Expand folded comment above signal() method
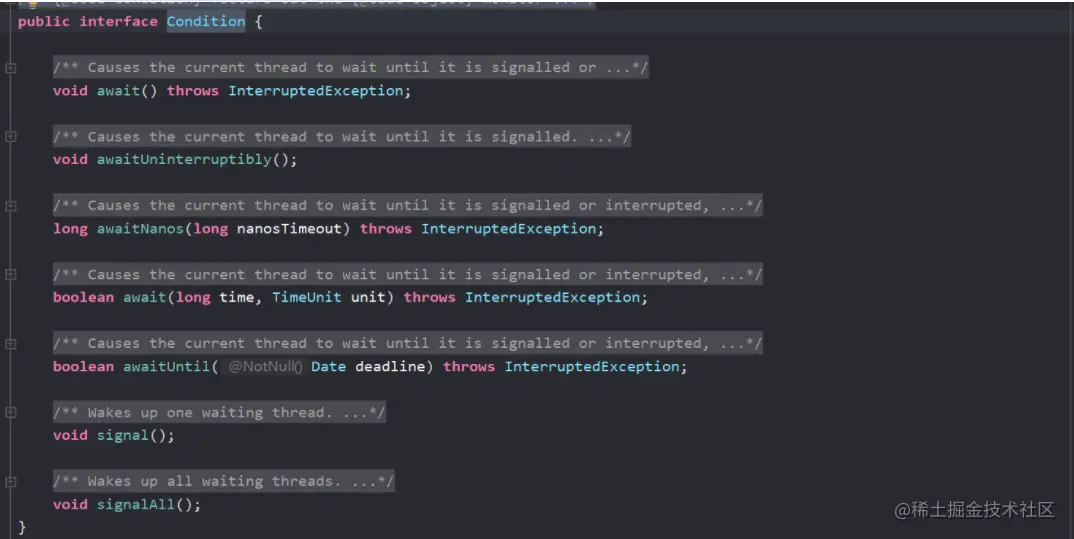 tap(10, 412)
